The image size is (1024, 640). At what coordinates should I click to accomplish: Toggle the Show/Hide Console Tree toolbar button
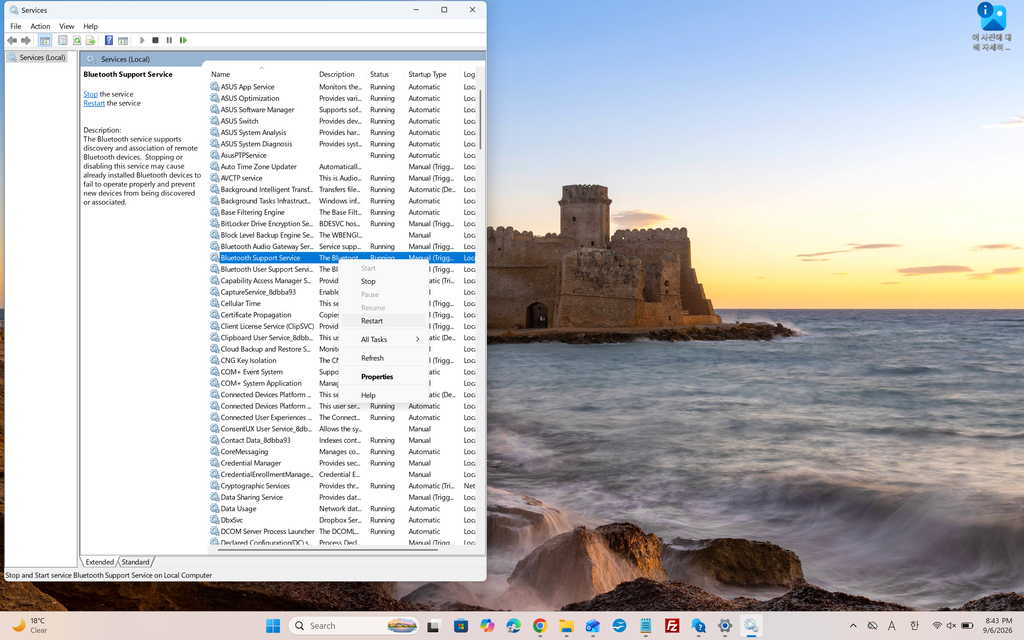click(45, 40)
